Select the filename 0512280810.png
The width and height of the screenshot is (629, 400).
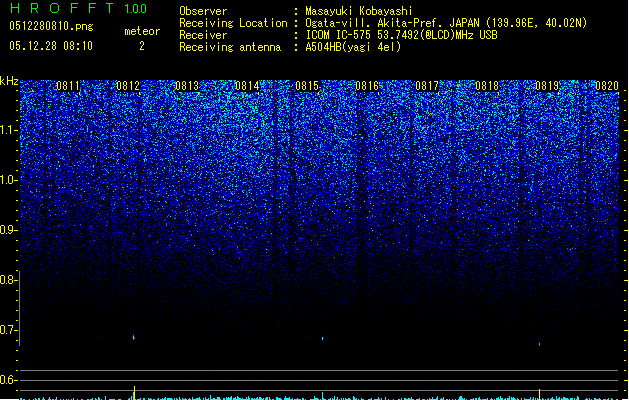coord(51,26)
